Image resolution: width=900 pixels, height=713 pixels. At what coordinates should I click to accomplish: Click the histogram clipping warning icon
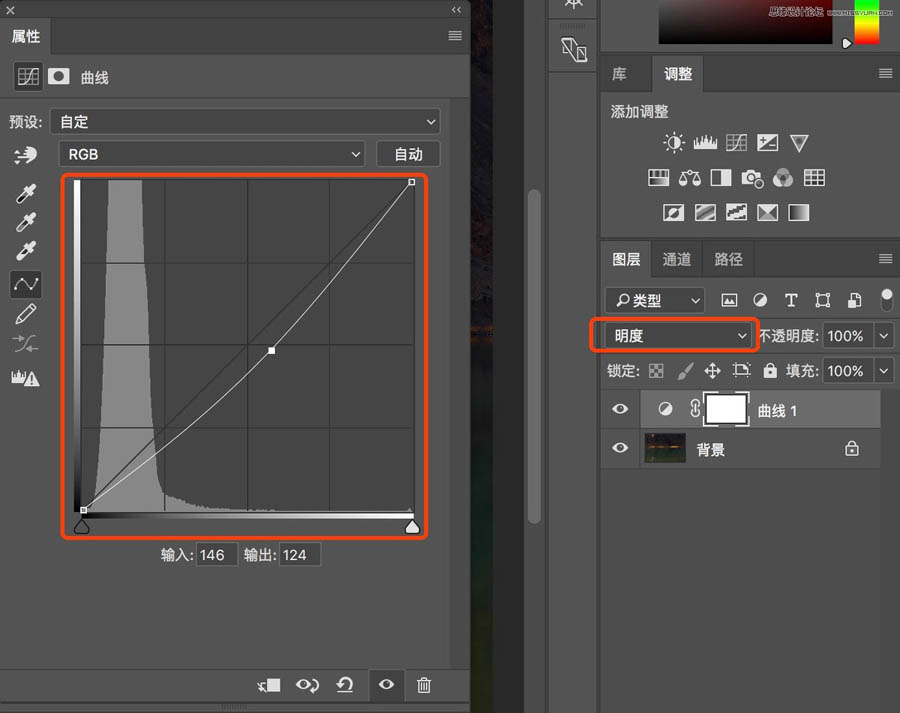(25, 377)
